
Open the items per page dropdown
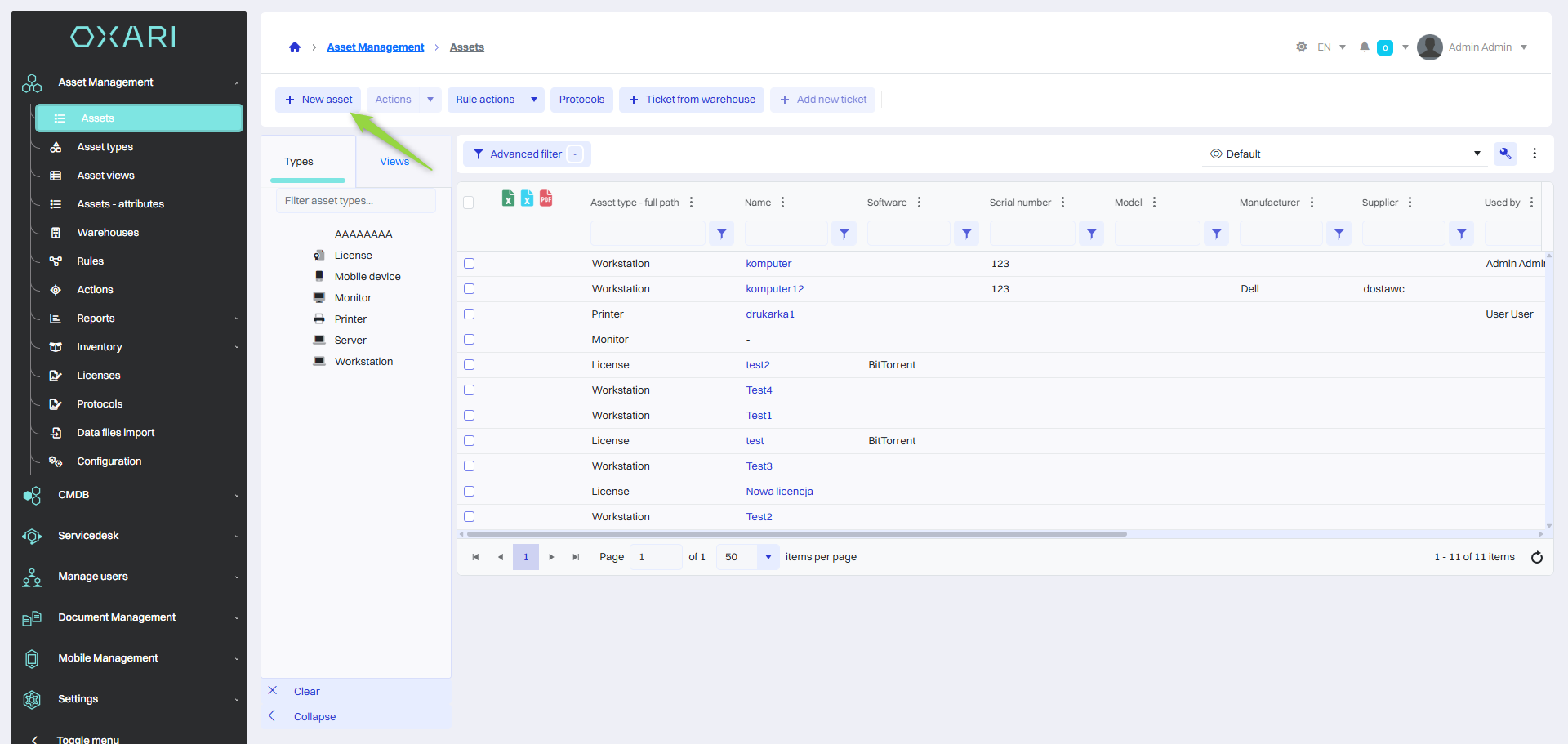(768, 557)
